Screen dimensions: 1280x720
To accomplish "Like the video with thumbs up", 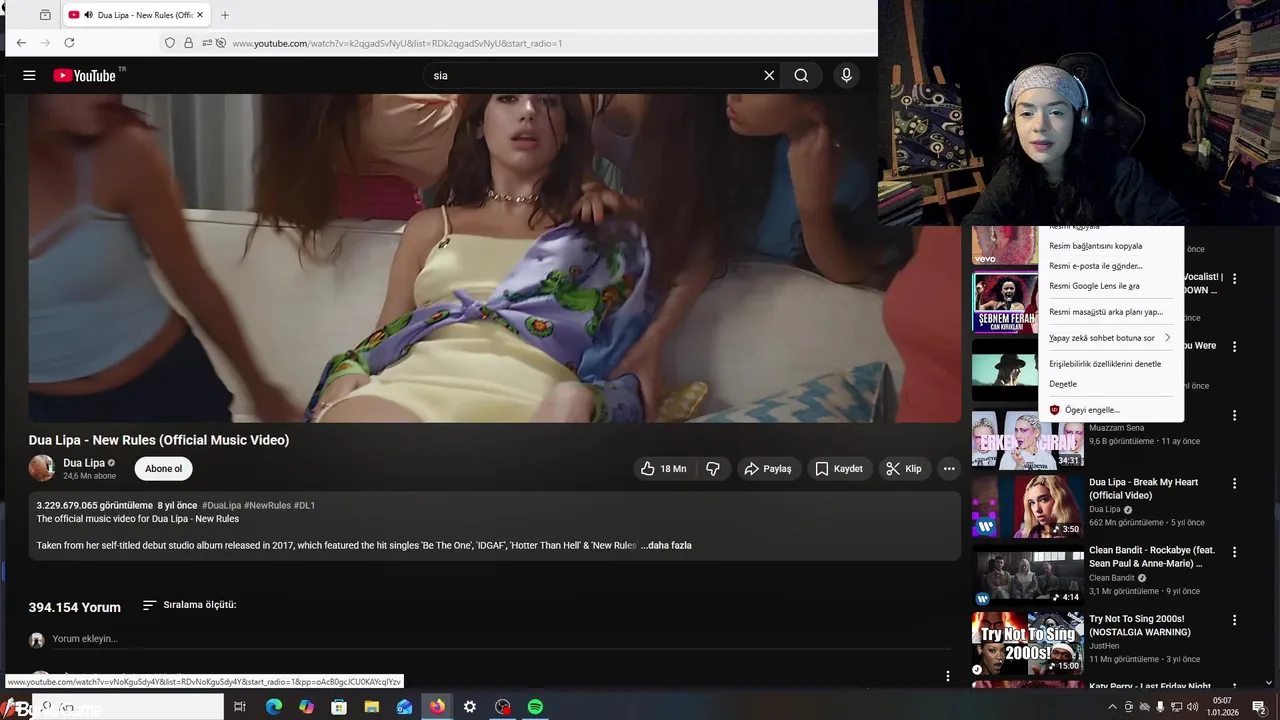I will 664,469.
